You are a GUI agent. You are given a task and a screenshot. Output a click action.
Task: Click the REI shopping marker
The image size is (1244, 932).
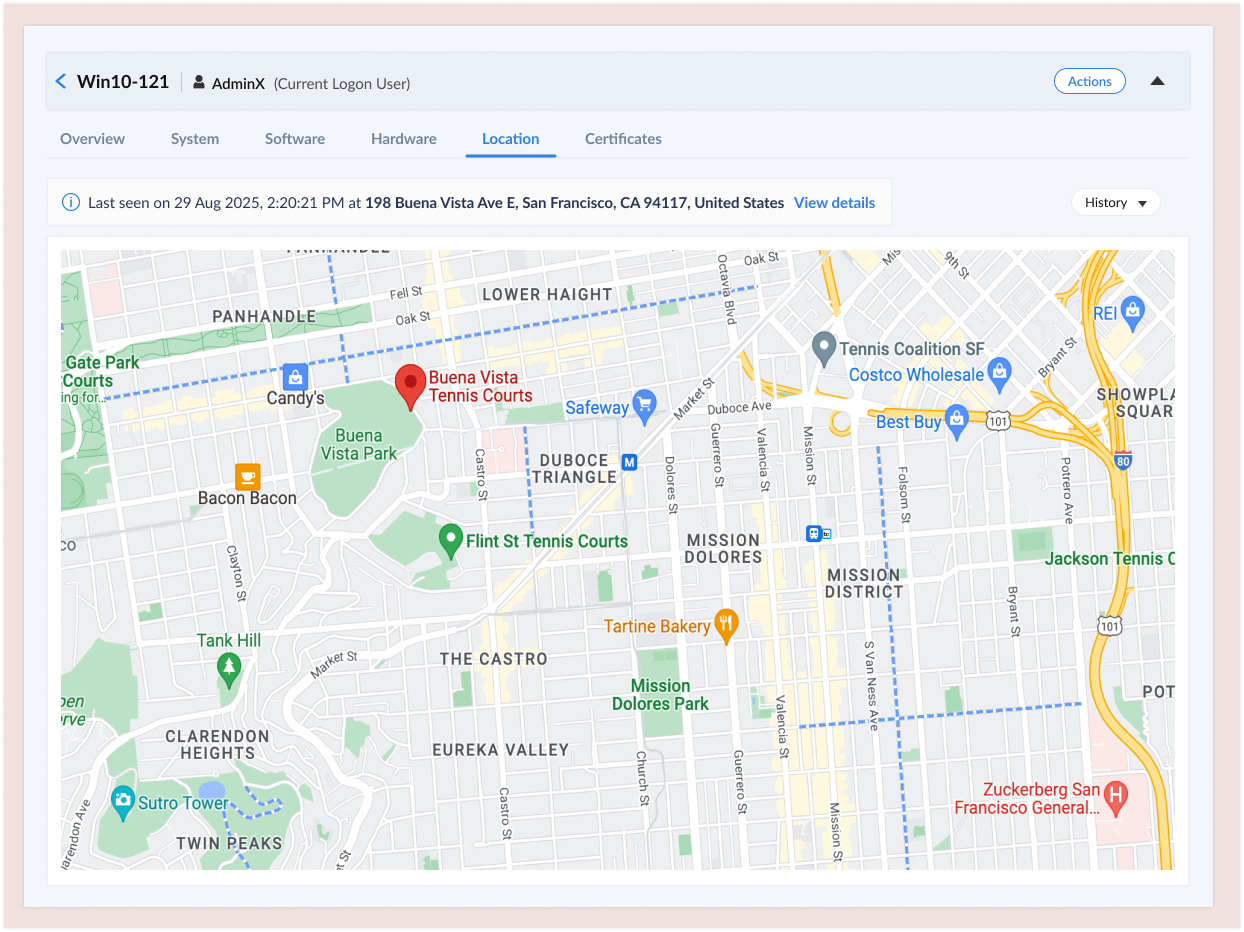coord(1132,311)
